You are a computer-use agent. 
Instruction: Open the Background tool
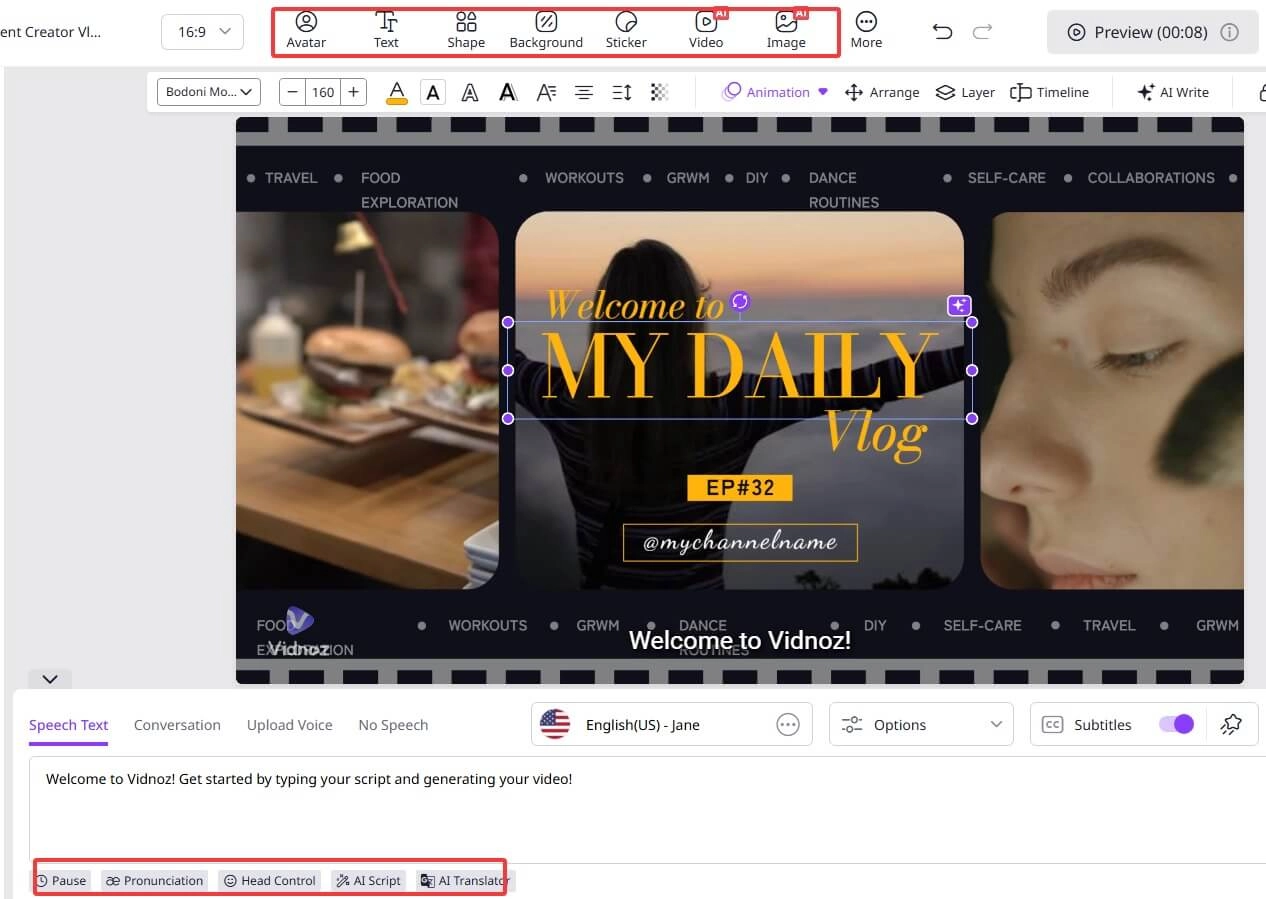point(546,30)
